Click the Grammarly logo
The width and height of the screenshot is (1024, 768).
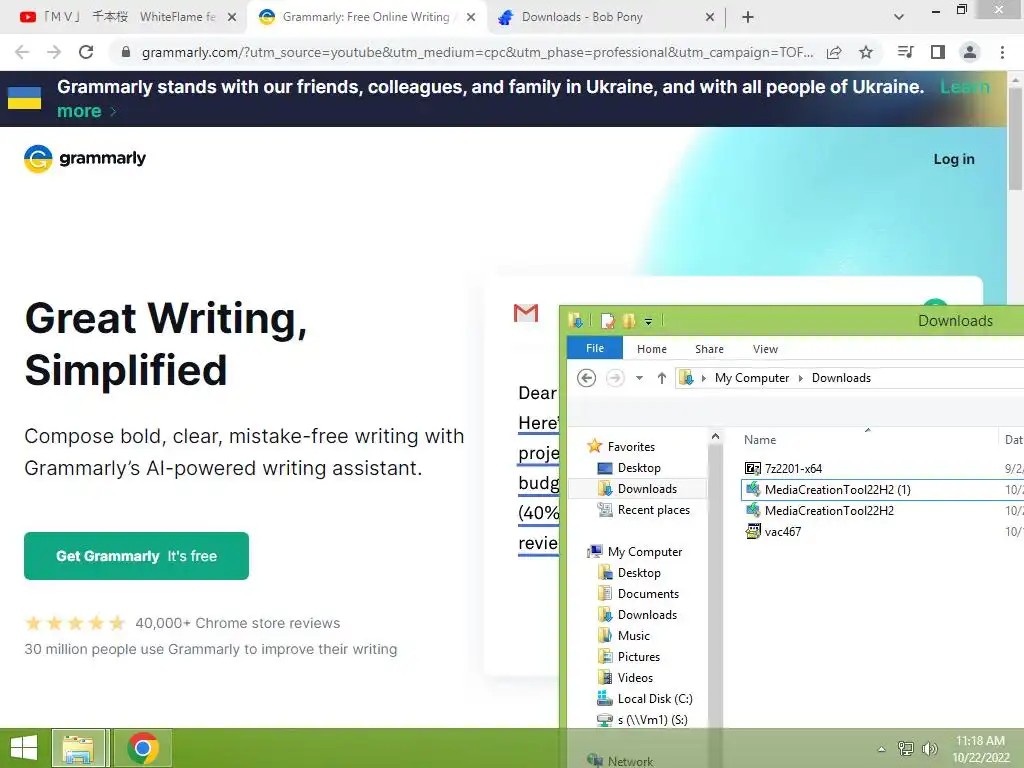[85, 159]
